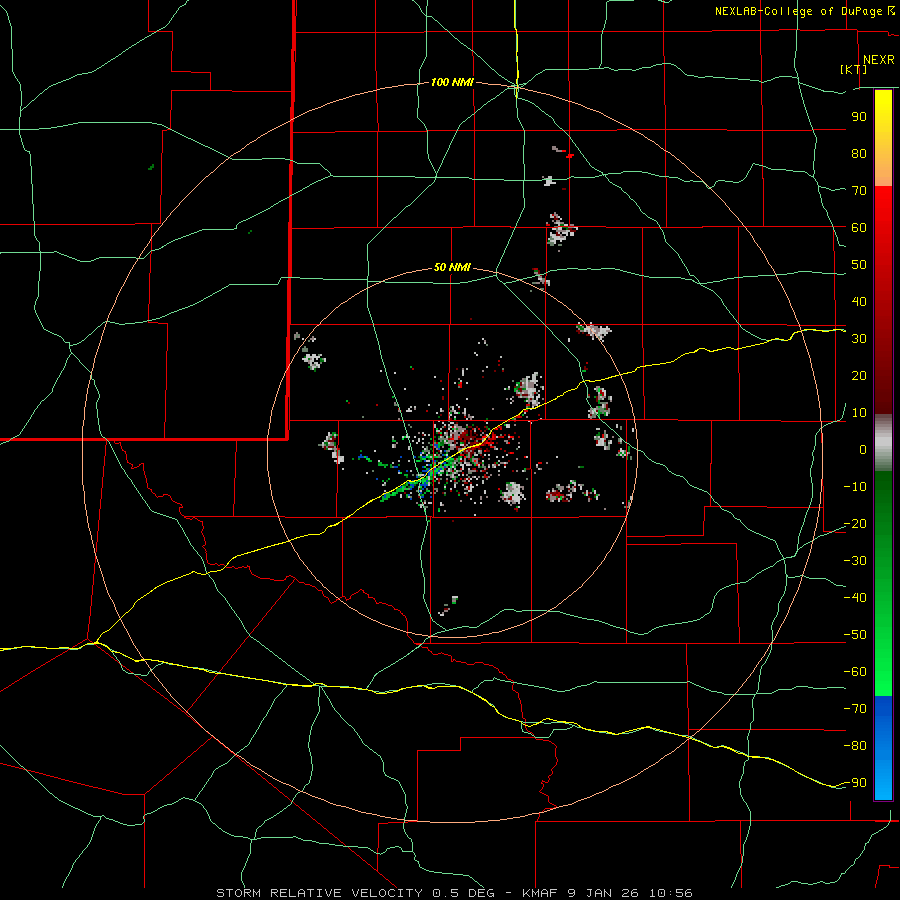Image resolution: width=900 pixels, height=900 pixels.
Task: Click the Storm Relative Velocity caption at bottom
Action: tap(454, 893)
